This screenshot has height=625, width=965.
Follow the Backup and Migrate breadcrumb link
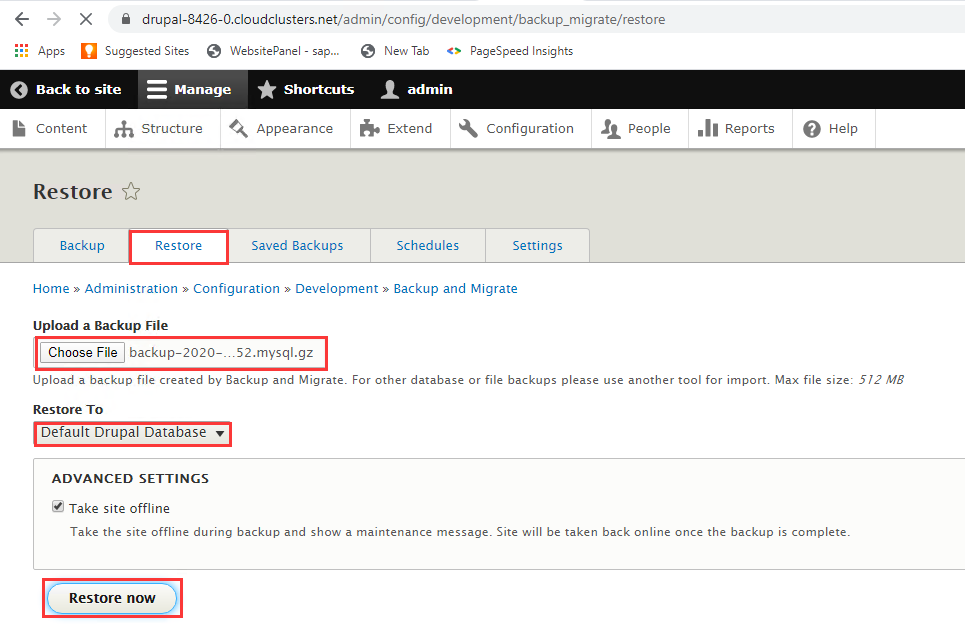click(x=455, y=288)
